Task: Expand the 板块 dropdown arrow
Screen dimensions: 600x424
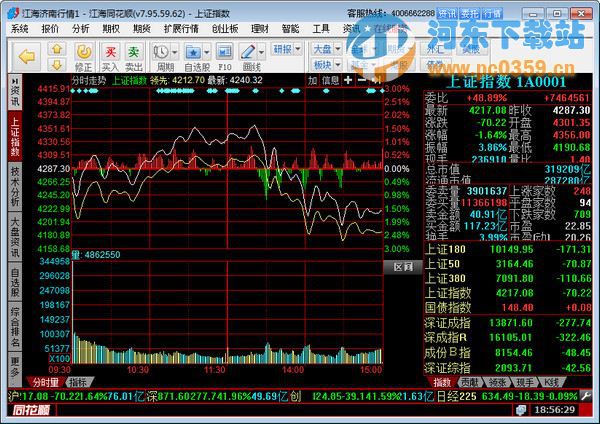Action: pyautogui.click(x=338, y=65)
